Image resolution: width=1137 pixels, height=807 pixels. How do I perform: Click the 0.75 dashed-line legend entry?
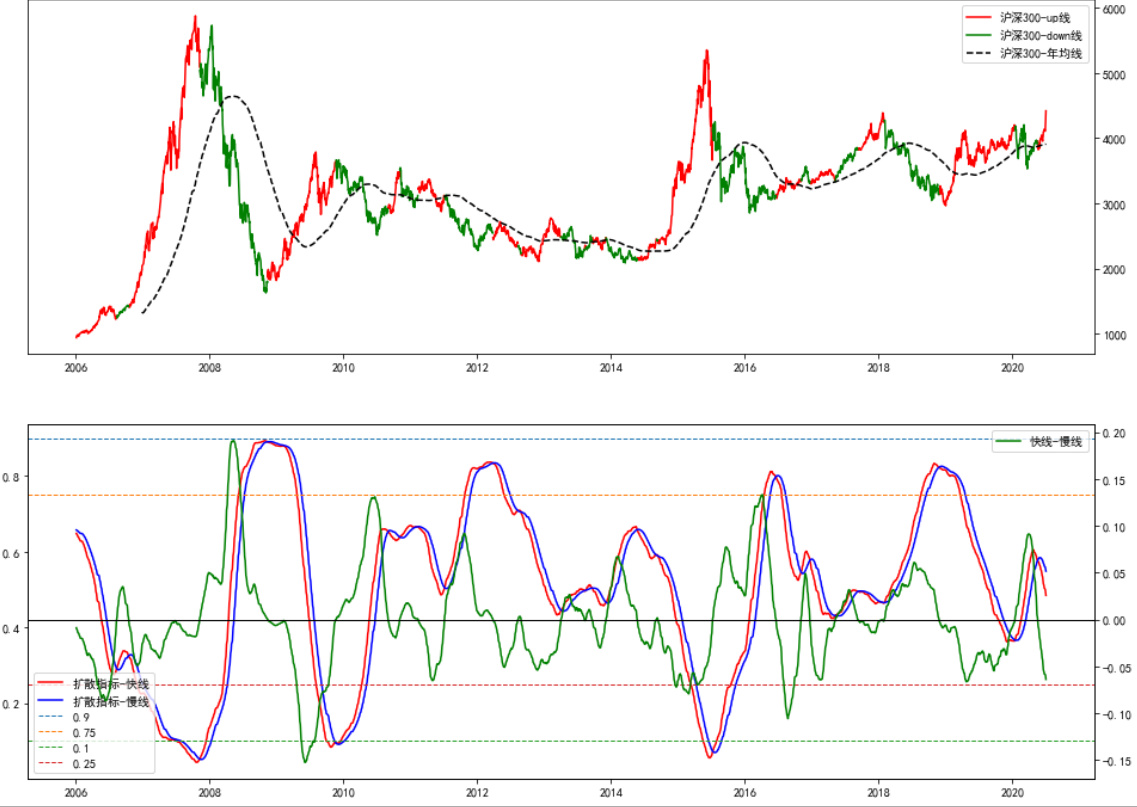[84, 733]
